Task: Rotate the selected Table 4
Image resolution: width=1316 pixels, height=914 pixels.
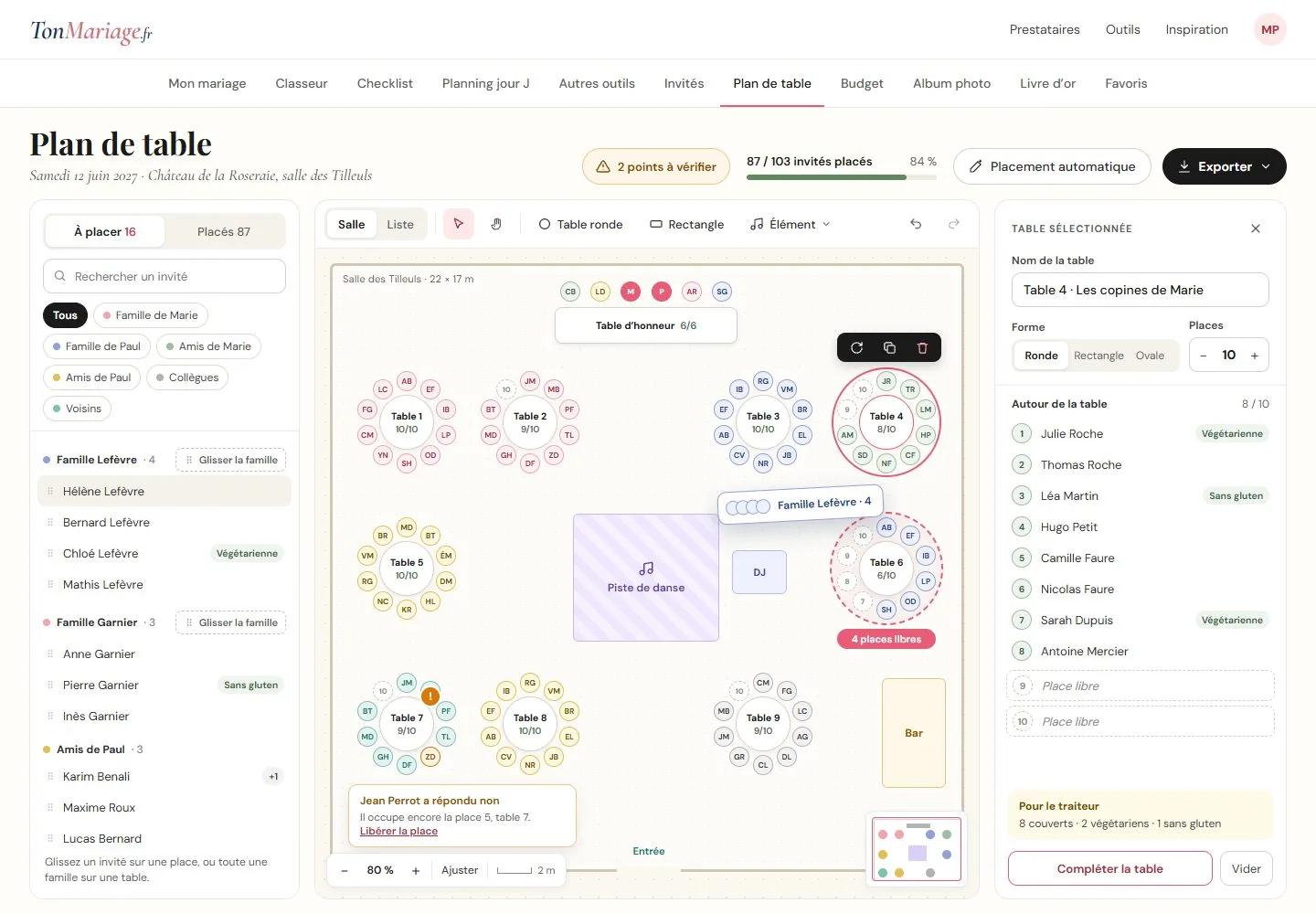Action: [856, 347]
